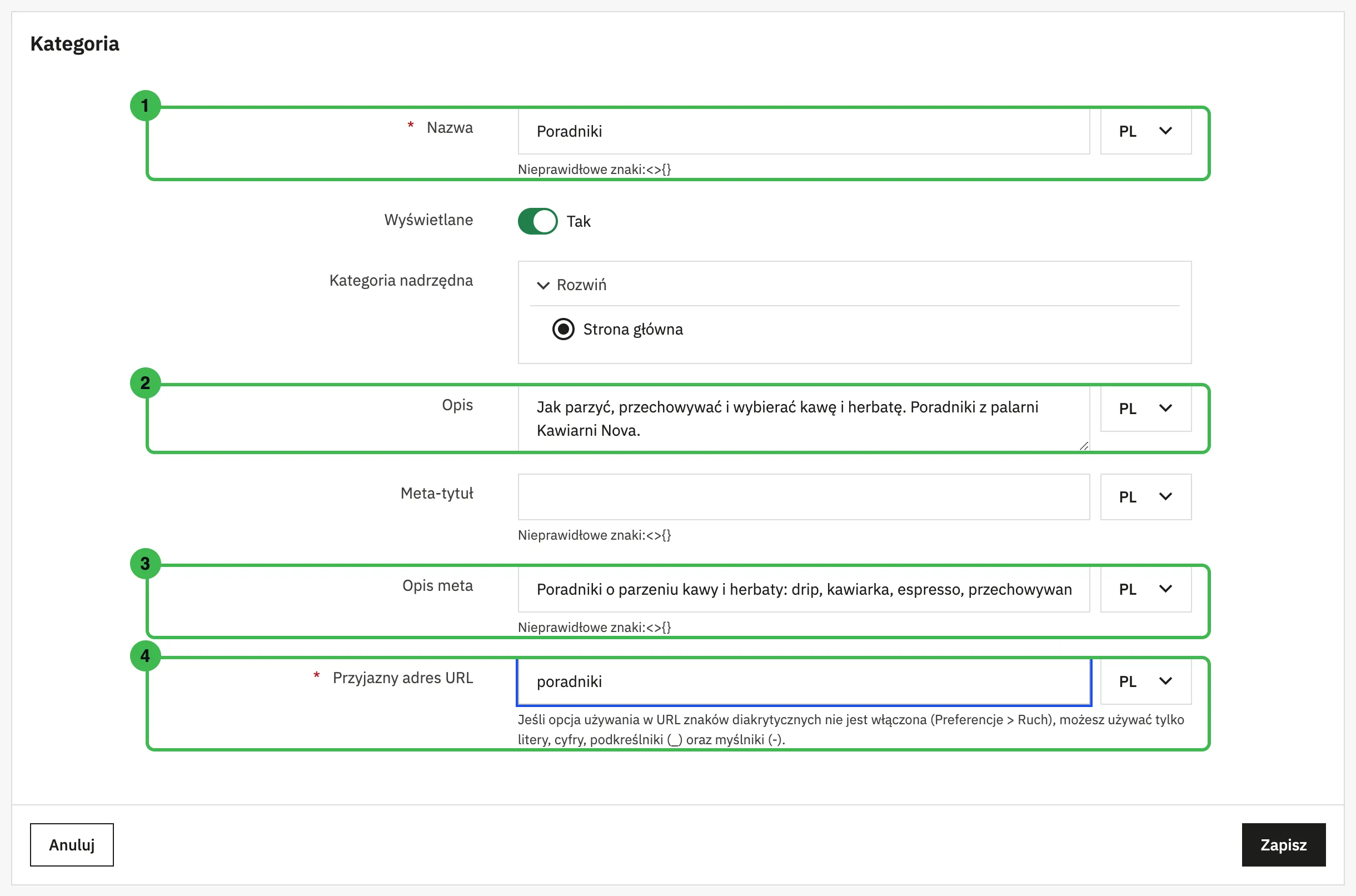Grab the Opis textarea resize handle
1356x896 pixels.
[x=1084, y=446]
